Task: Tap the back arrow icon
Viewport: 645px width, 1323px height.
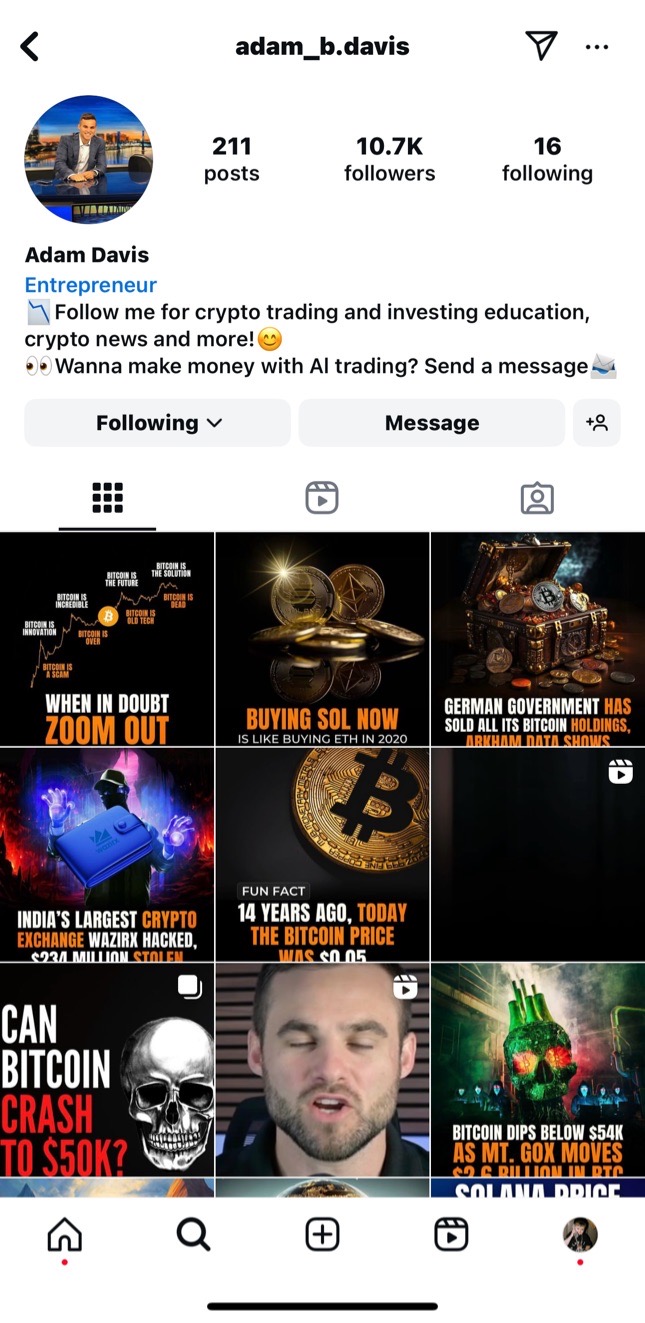Action: coord(30,46)
